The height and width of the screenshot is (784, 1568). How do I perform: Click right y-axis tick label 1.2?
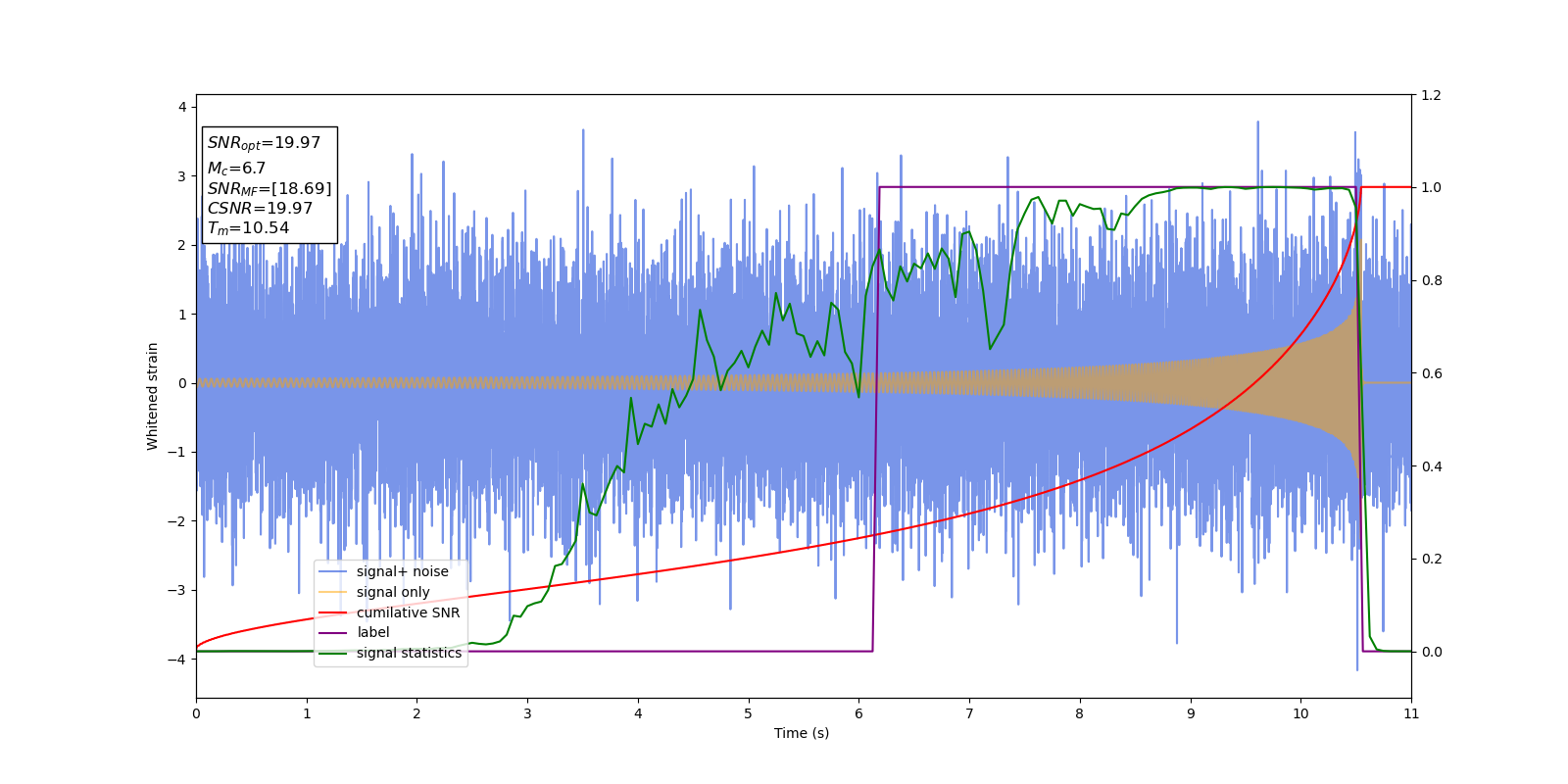coord(1431,95)
